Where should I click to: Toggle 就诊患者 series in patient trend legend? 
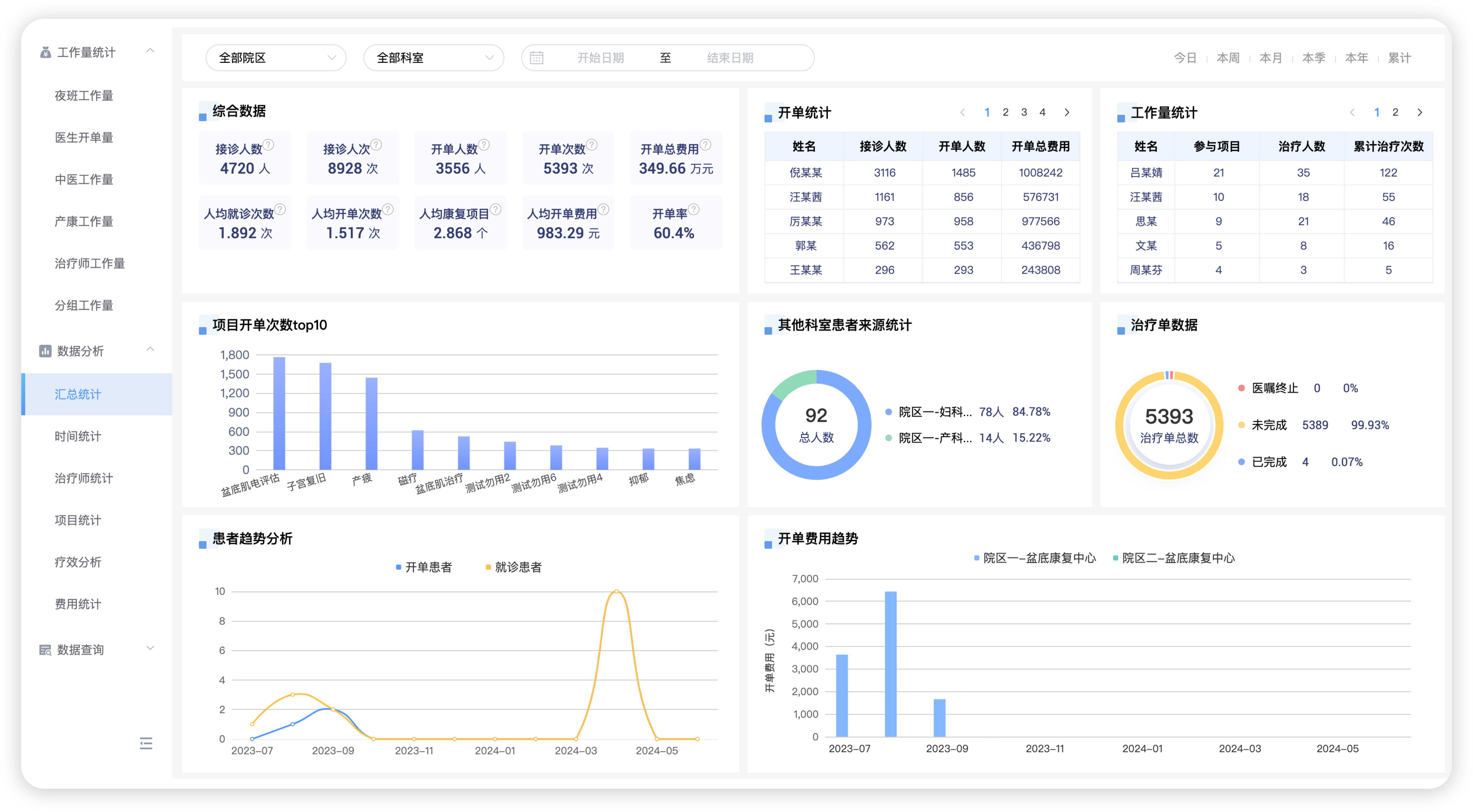513,567
